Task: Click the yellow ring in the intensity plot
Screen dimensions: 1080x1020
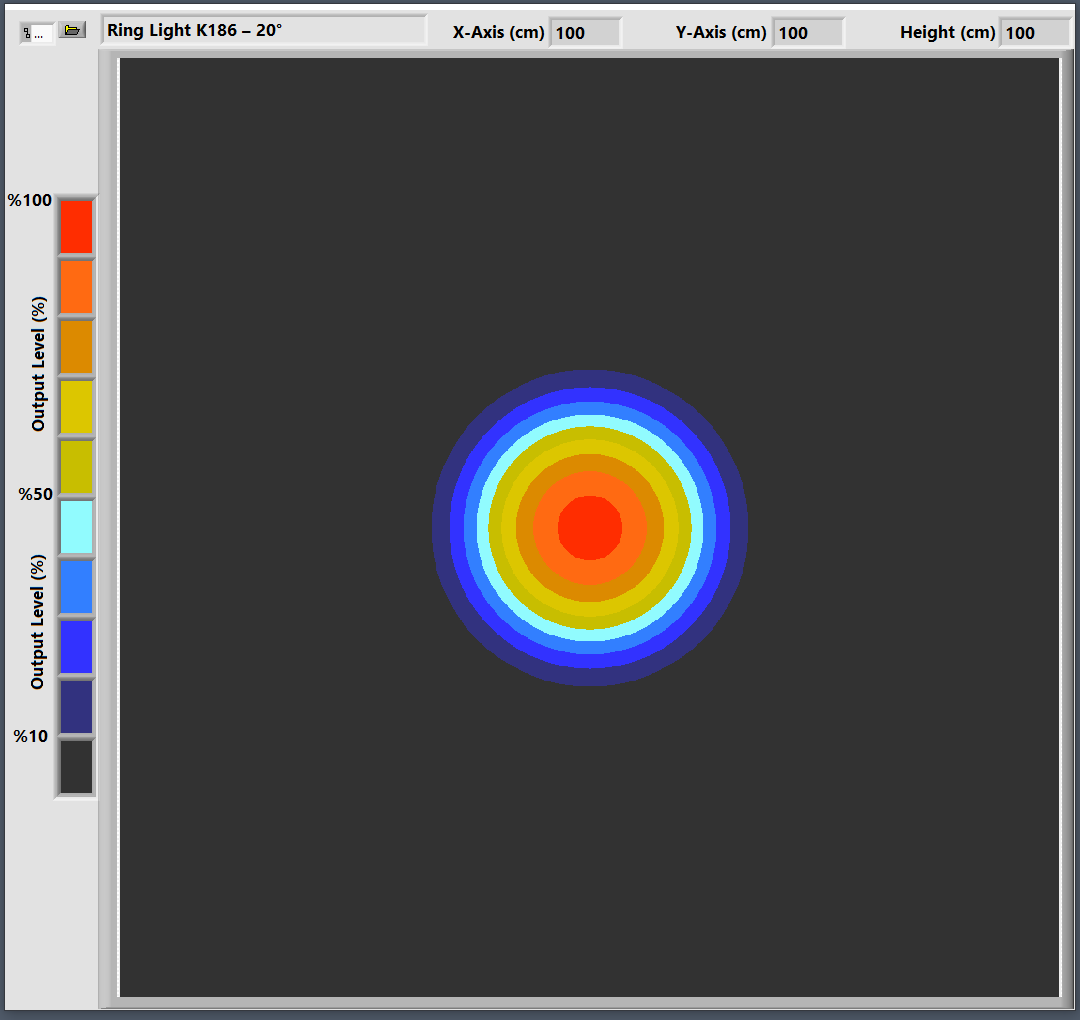Action: coord(590,447)
